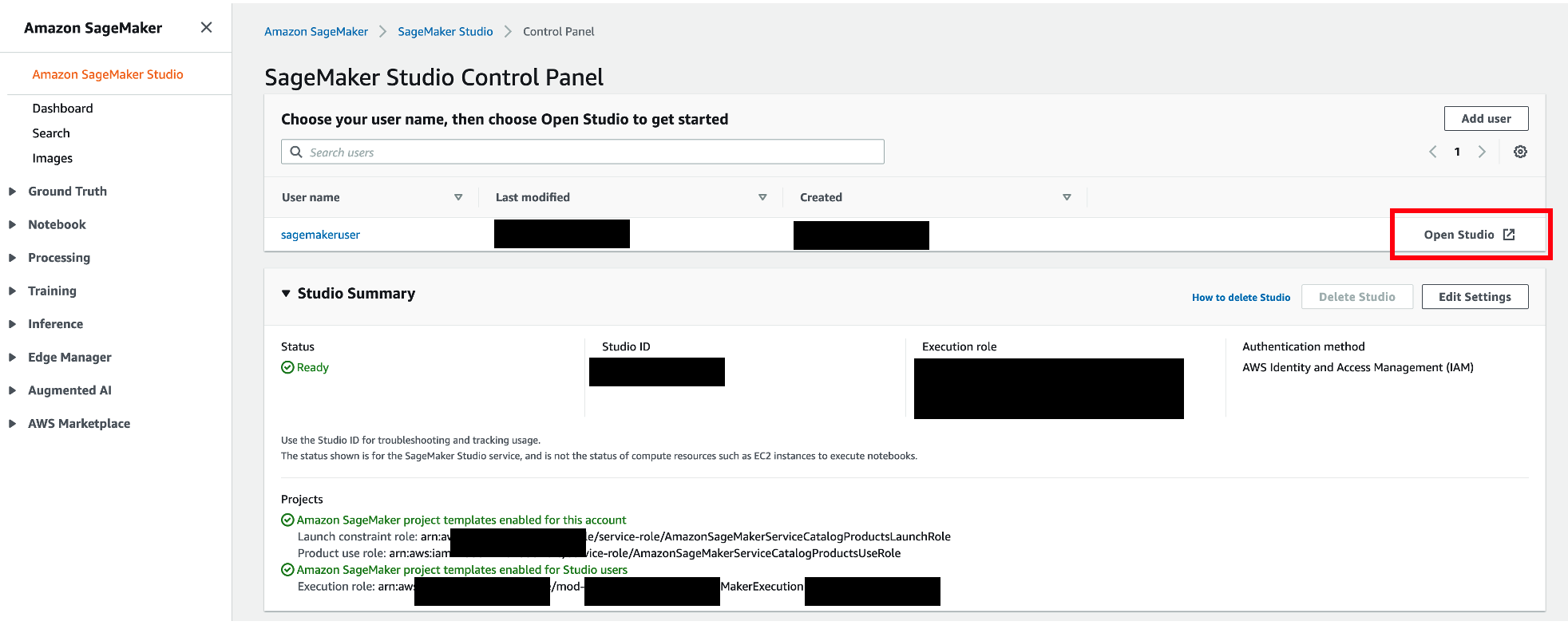Screen dimensions: 1568x629
Task: Click the Created column header
Action: (x=821, y=197)
